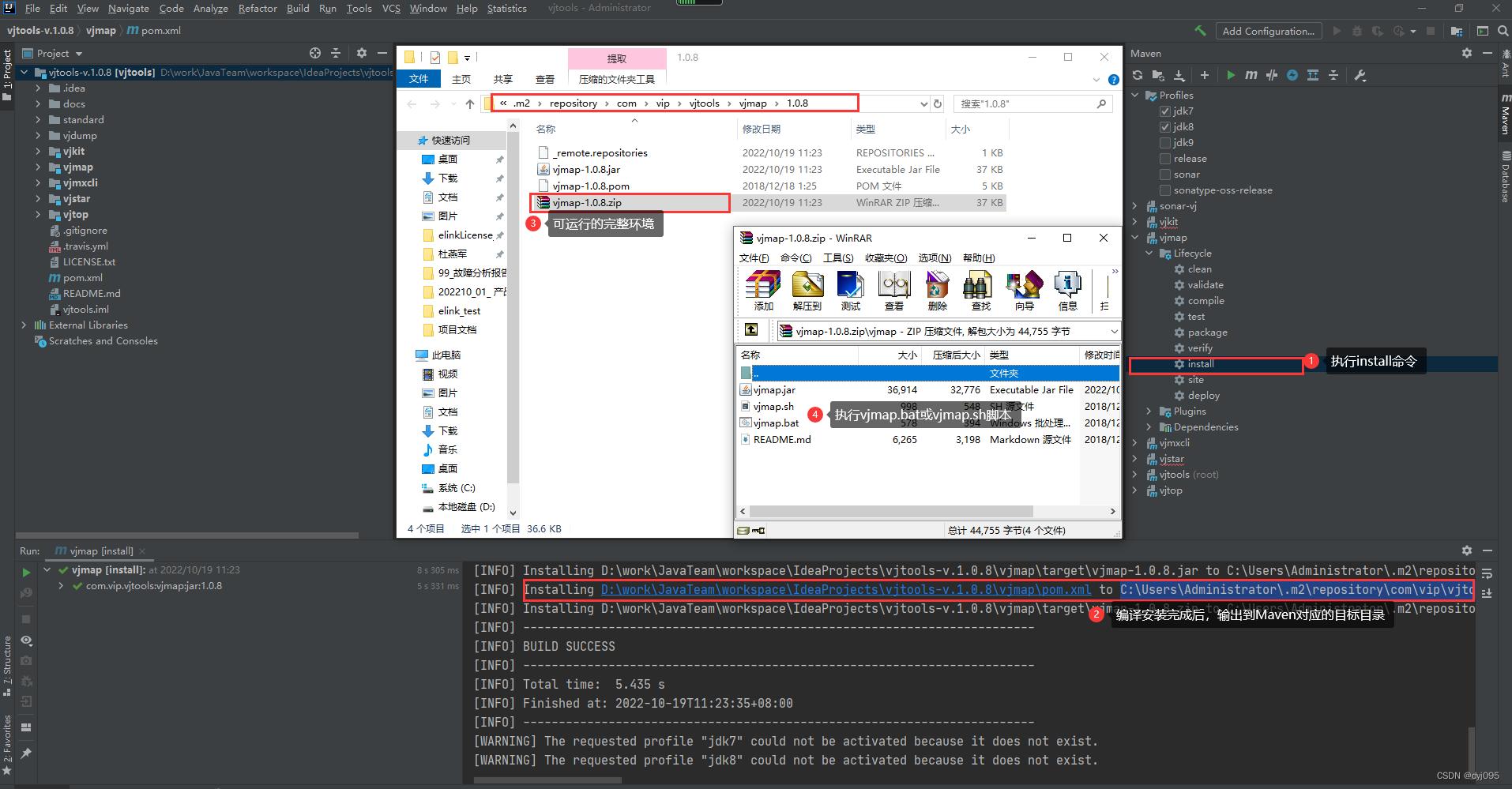This screenshot has width=1512, height=789.
Task: Open WinRAR 选项(N) menu
Action: point(935,258)
